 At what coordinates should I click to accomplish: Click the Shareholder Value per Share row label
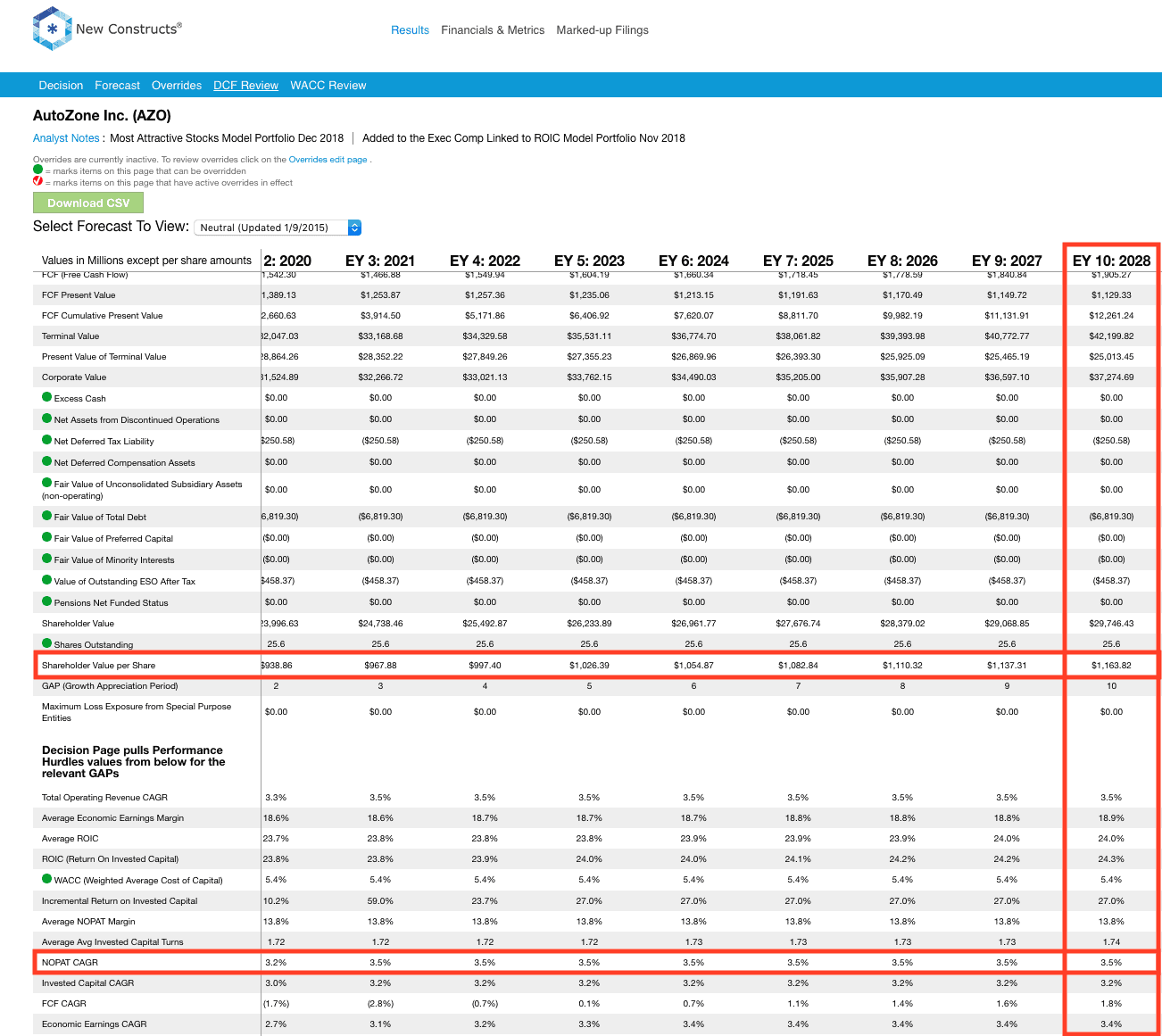tap(98, 666)
